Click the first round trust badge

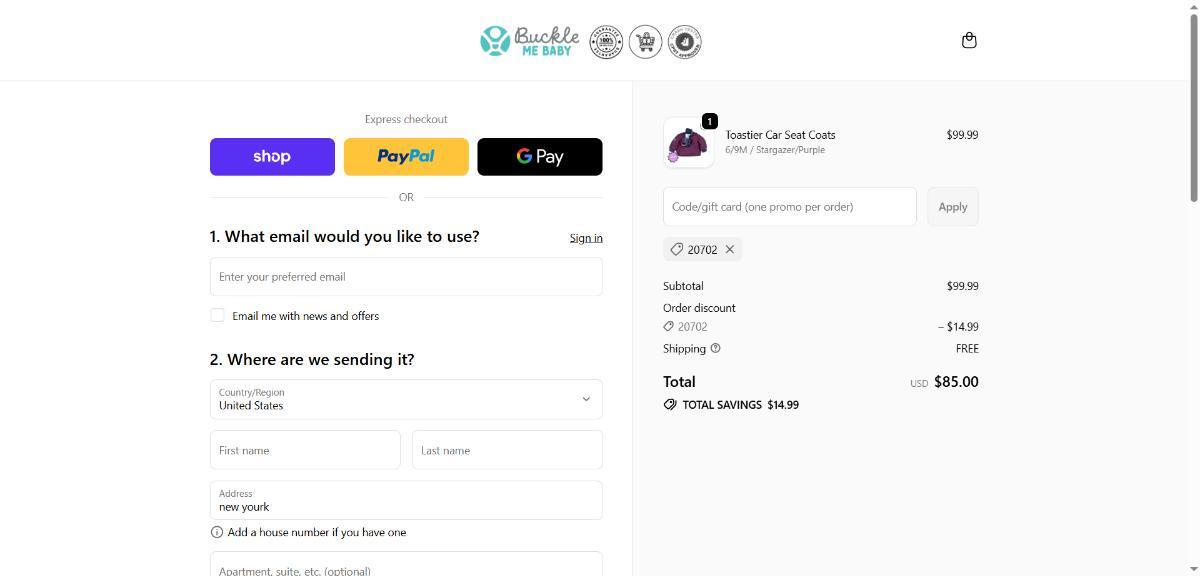tap(606, 42)
